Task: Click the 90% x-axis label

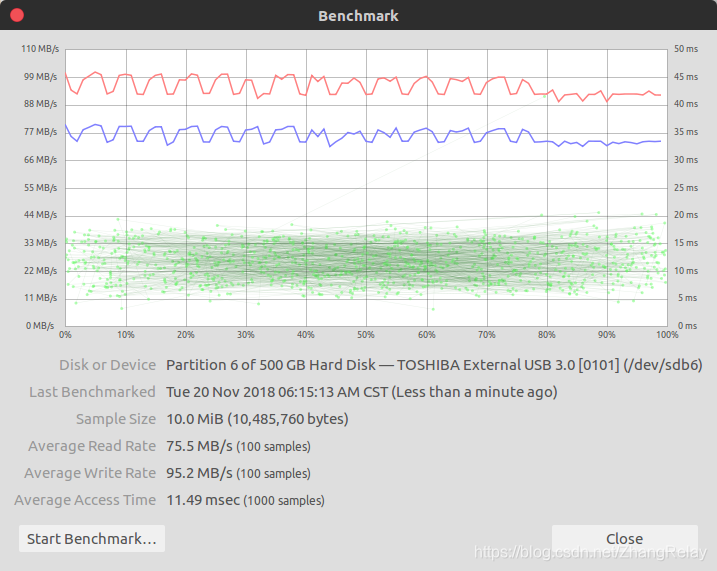Action: [607, 335]
